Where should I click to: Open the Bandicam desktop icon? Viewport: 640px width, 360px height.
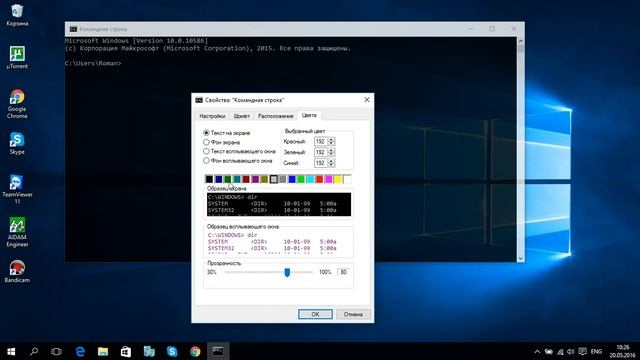[x=17, y=271]
